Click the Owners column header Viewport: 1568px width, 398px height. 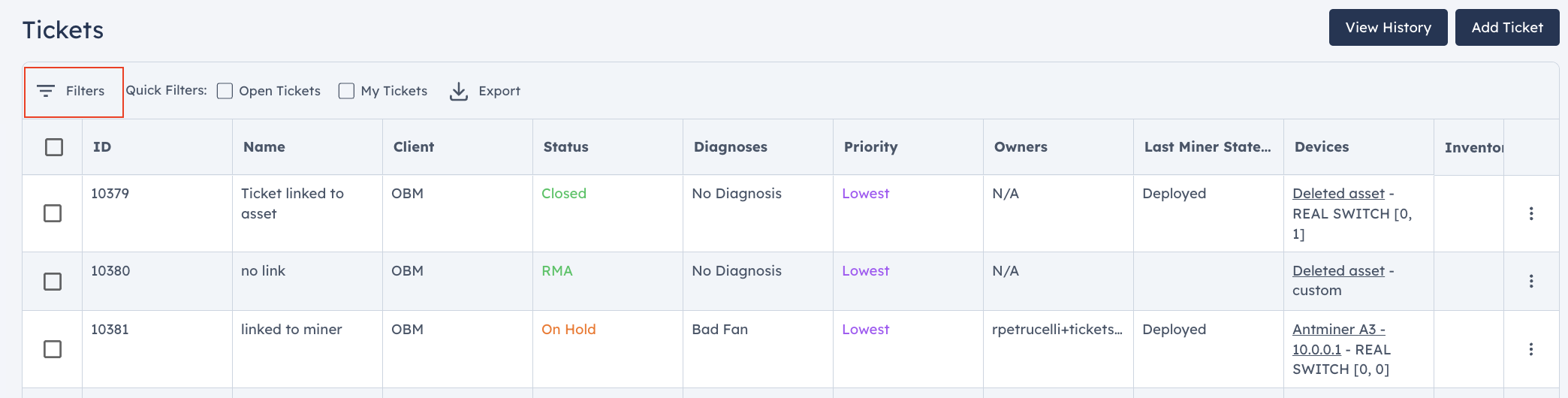coord(1021,147)
